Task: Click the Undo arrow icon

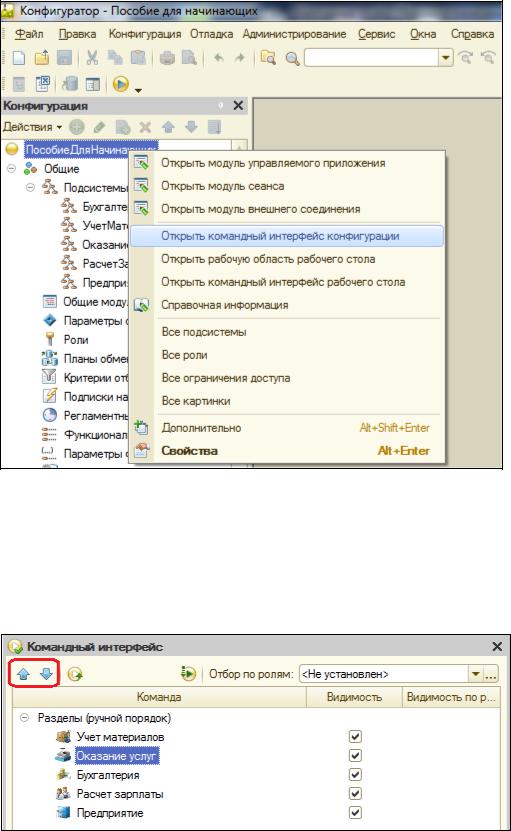Action: pos(218,57)
